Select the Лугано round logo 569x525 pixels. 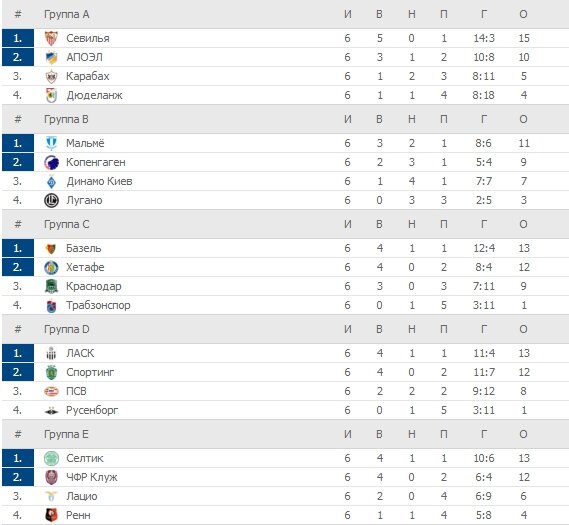point(51,200)
